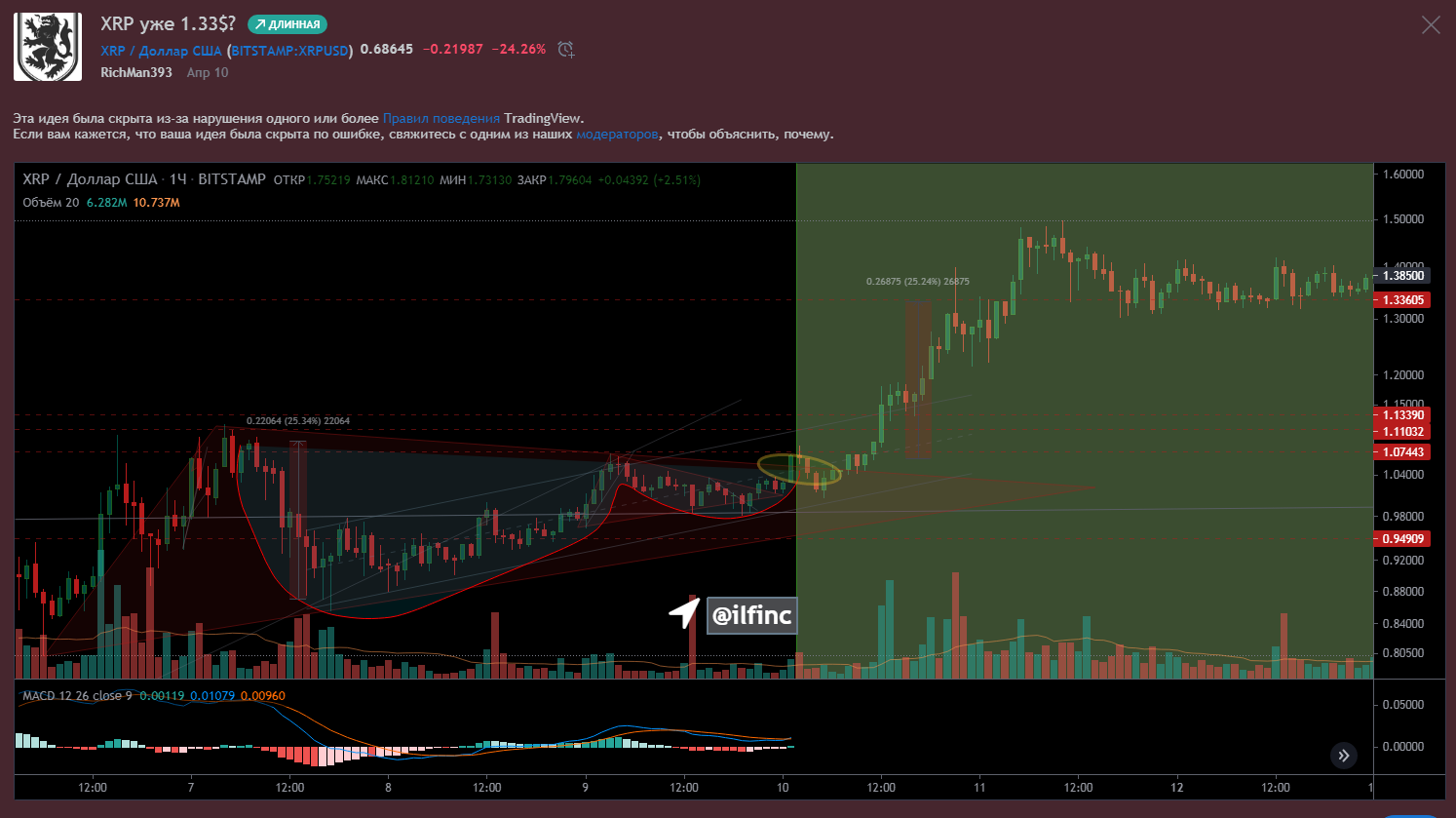Click the yellow ellipse marker on the chart
Image resolution: width=1456 pixels, height=818 pixels.
coord(799,471)
